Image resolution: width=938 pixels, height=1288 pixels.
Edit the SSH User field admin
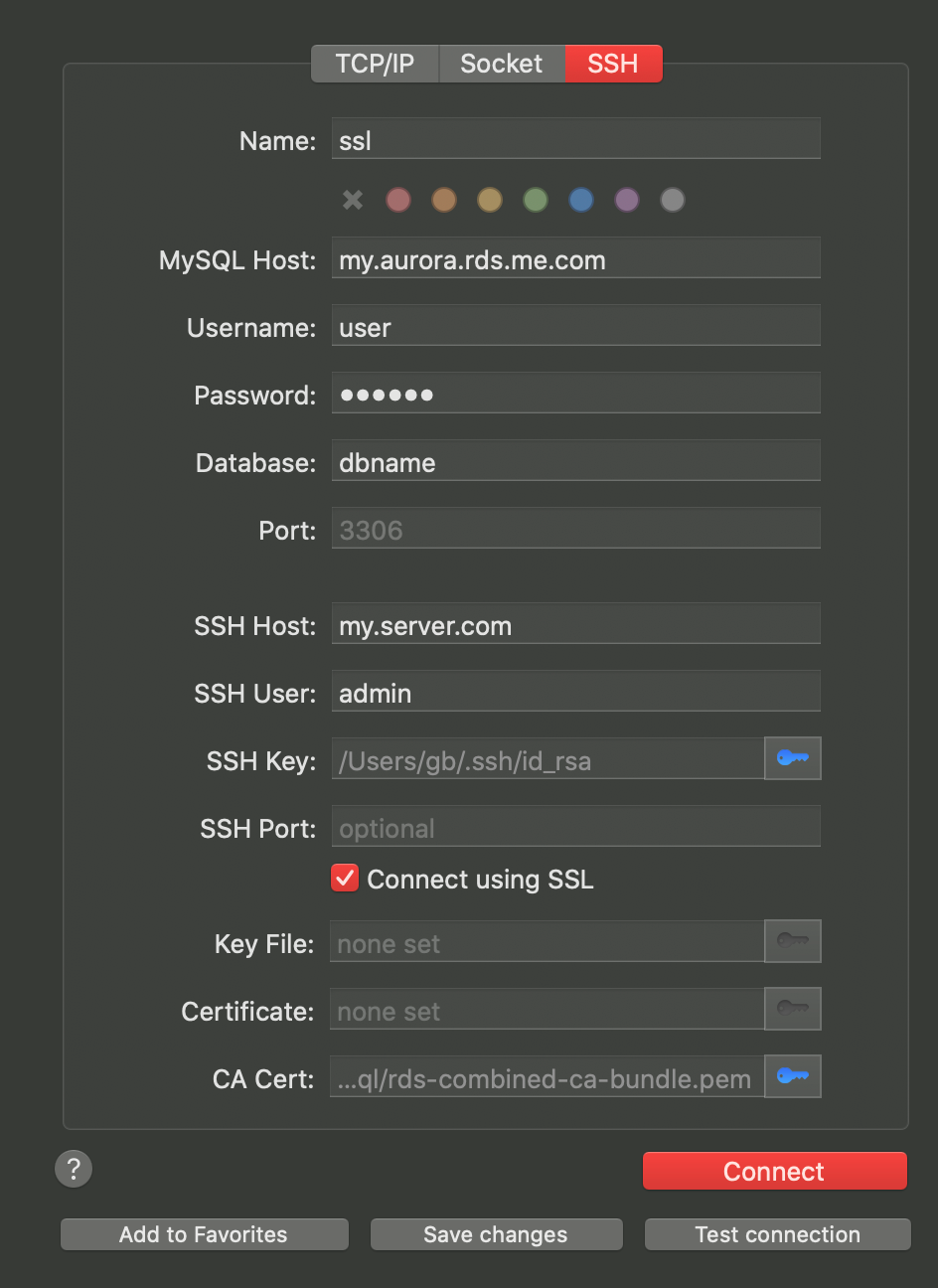(575, 692)
